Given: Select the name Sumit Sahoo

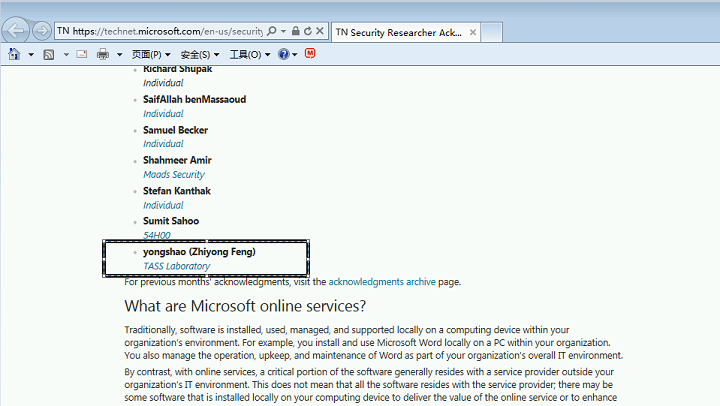Looking at the screenshot, I should coord(171,221).
